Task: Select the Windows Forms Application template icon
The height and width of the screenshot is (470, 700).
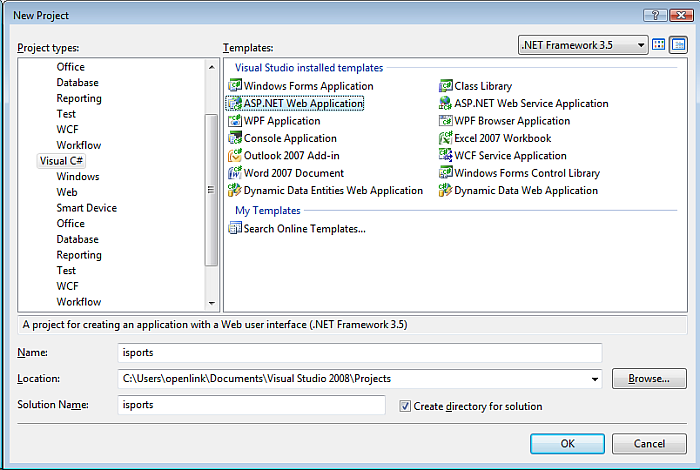Action: click(235, 86)
